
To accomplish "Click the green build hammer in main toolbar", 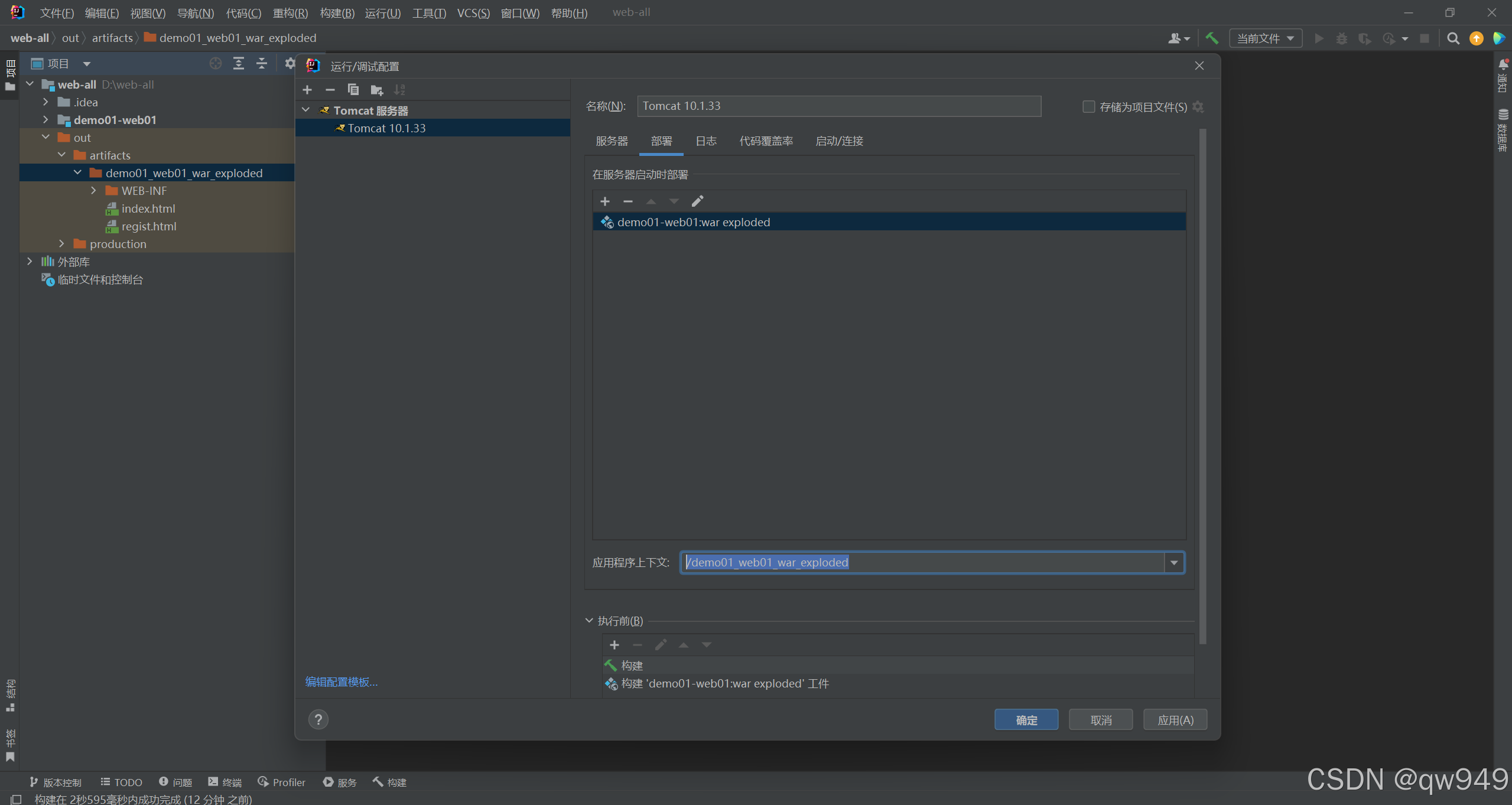I will pyautogui.click(x=1212, y=38).
